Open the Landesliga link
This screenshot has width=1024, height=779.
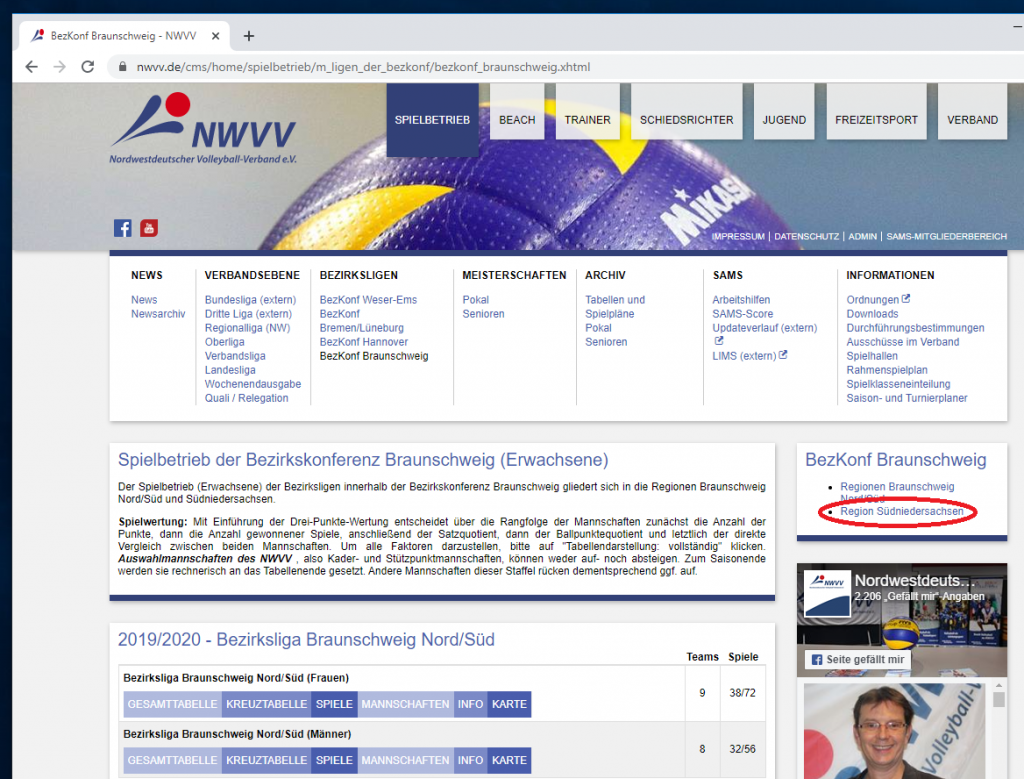230,370
